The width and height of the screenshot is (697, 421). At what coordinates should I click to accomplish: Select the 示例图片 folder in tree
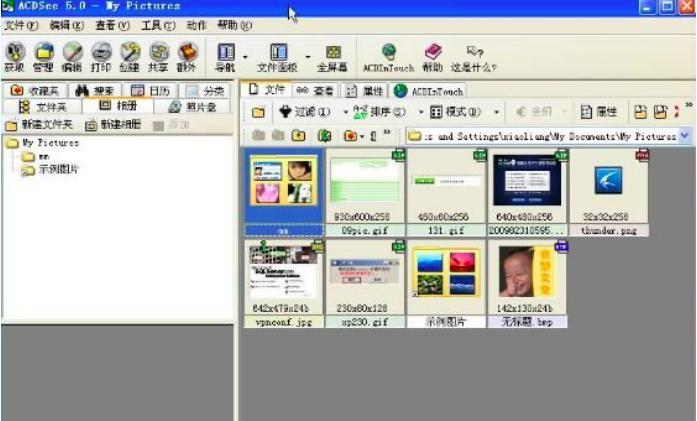tap(58, 170)
